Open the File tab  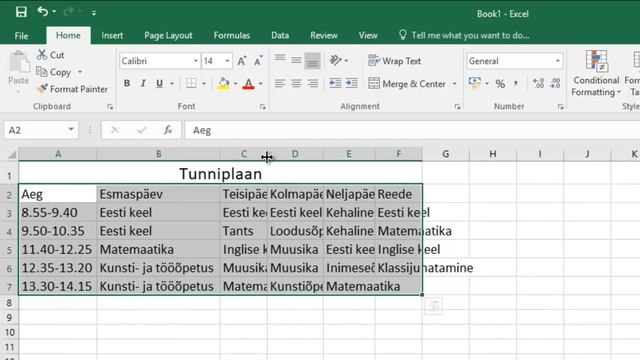[x=21, y=36]
